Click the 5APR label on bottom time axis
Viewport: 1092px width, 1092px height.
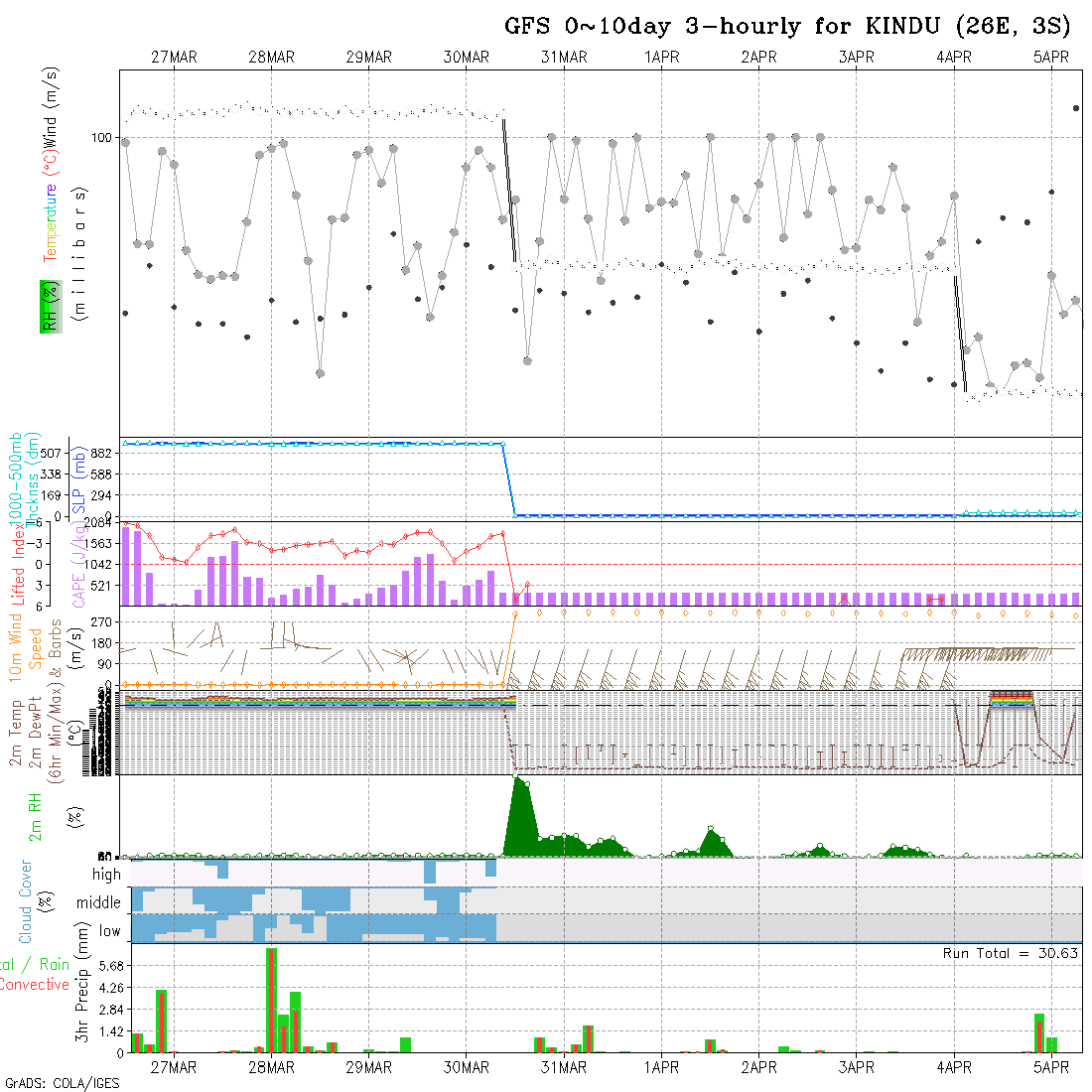1051,1067
